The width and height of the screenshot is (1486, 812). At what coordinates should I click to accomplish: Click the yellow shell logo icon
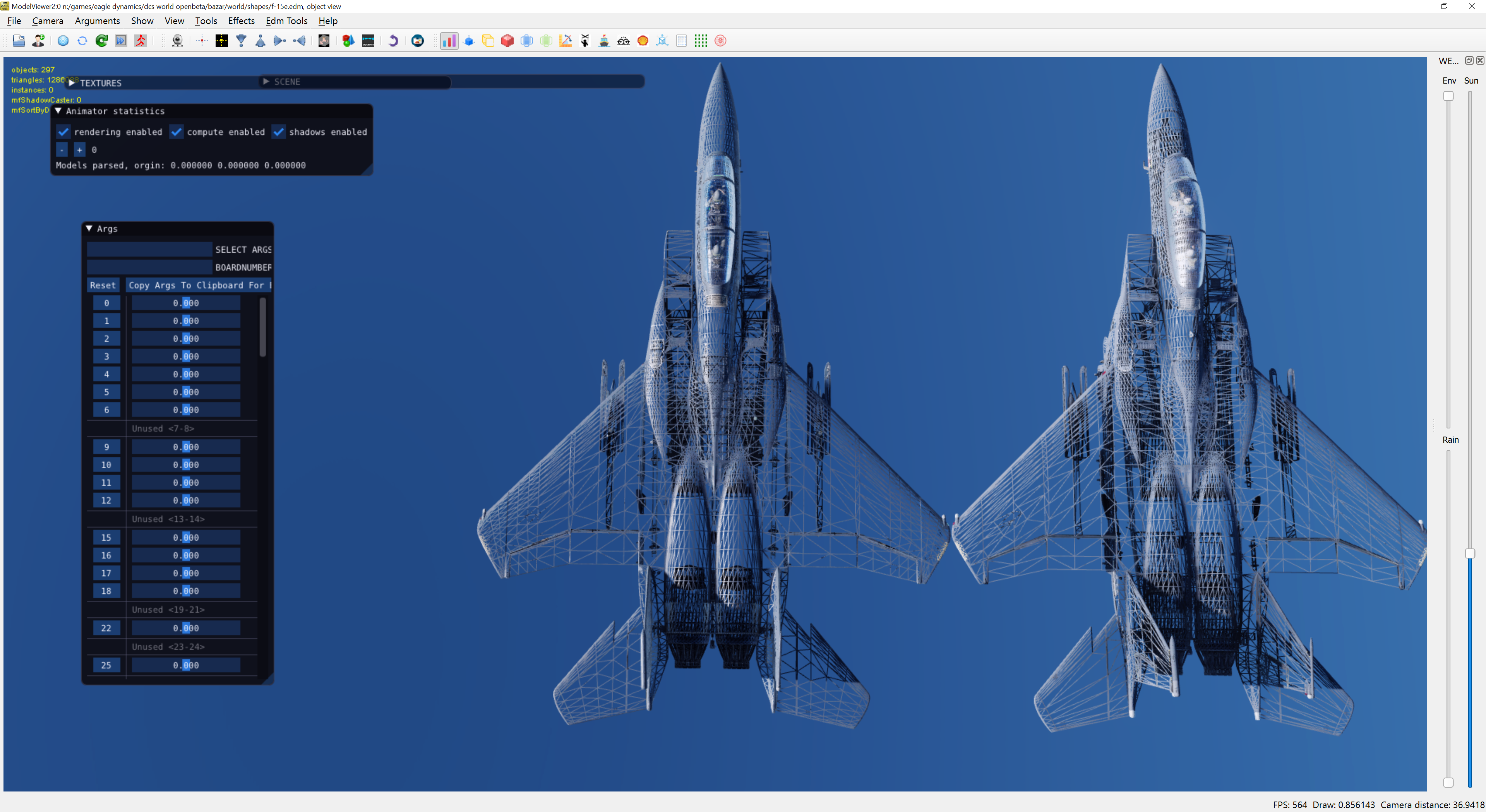(643, 41)
